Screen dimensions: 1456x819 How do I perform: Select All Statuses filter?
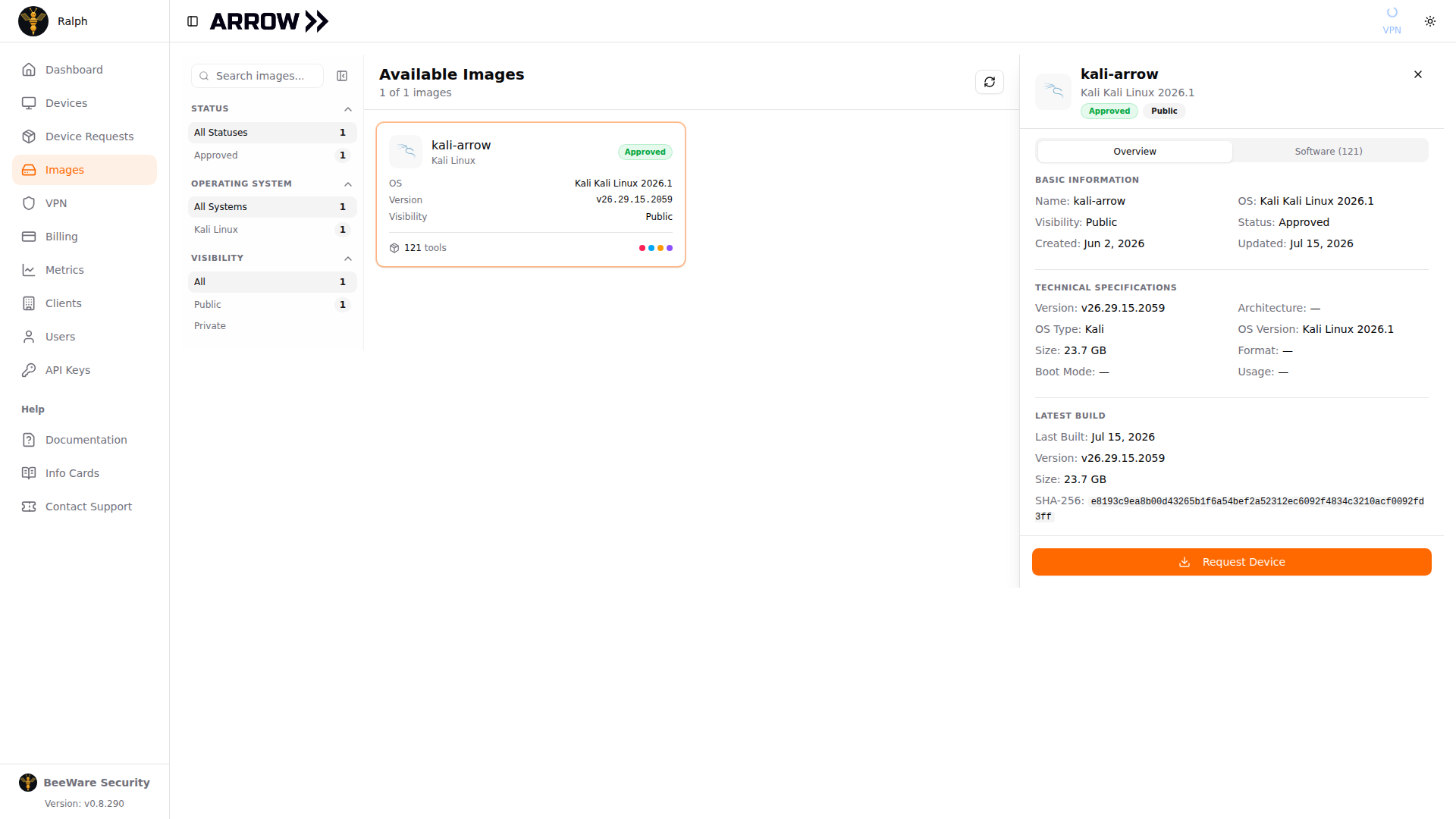[272, 133]
